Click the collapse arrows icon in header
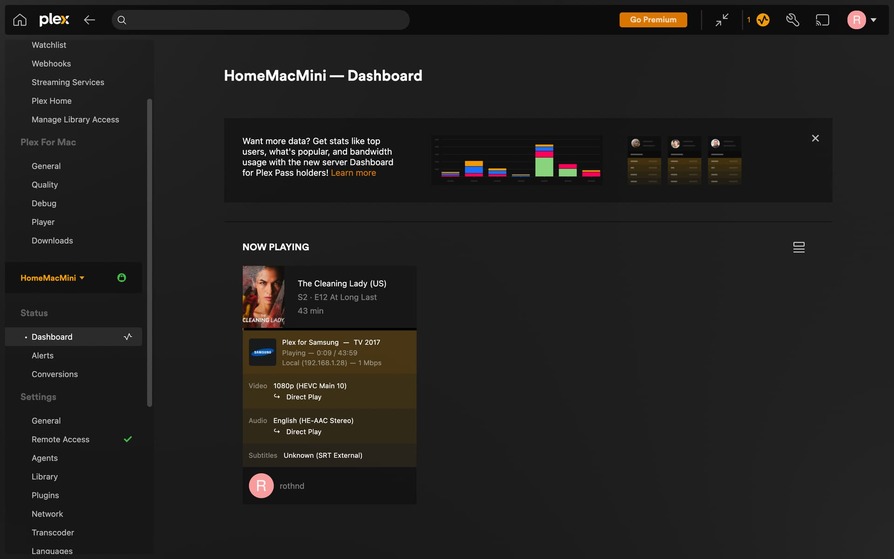Viewport: 894px width, 559px height. coord(722,20)
